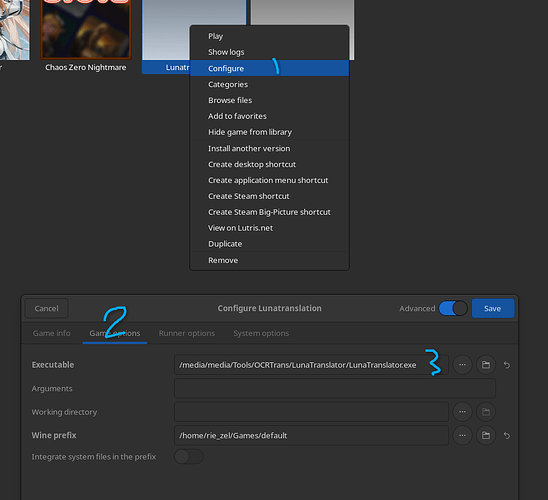Browse for the Executable file via folder icon
The height and width of the screenshot is (500, 548).
[x=486, y=365]
